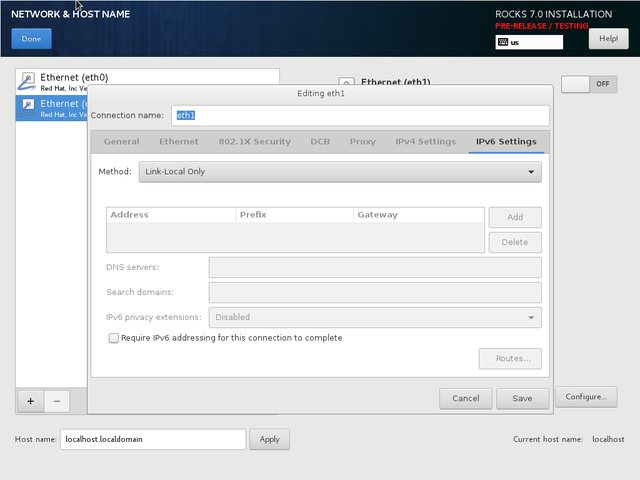This screenshot has height=480, width=640.
Task: Open the Method dropdown Link-Local Only
Action: (x=339, y=172)
